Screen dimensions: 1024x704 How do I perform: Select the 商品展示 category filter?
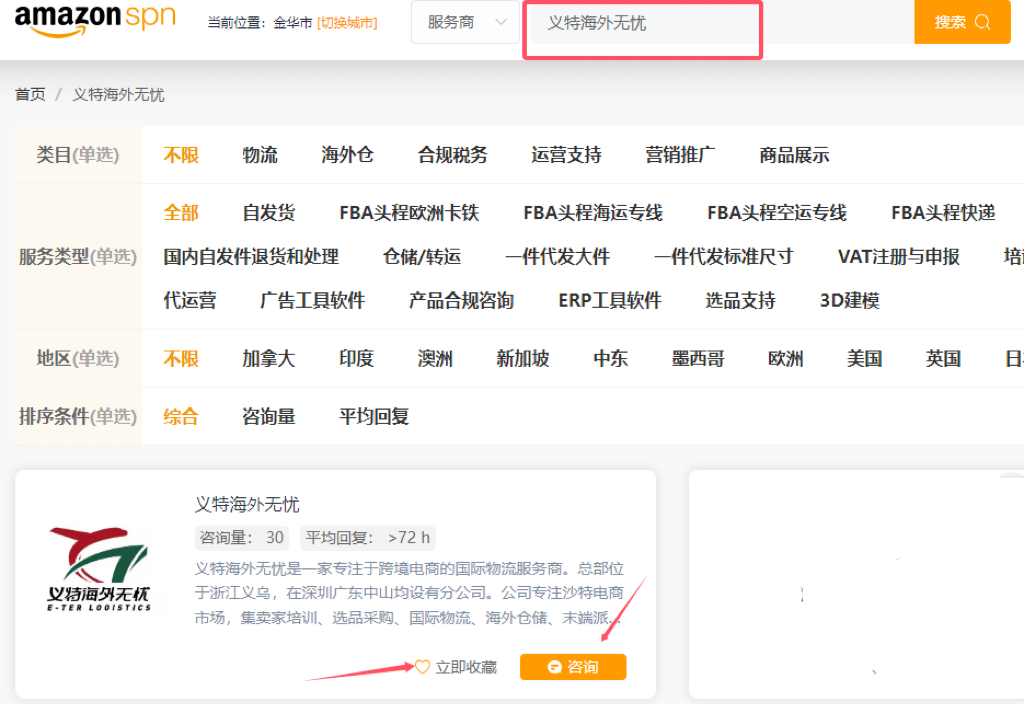pos(794,155)
